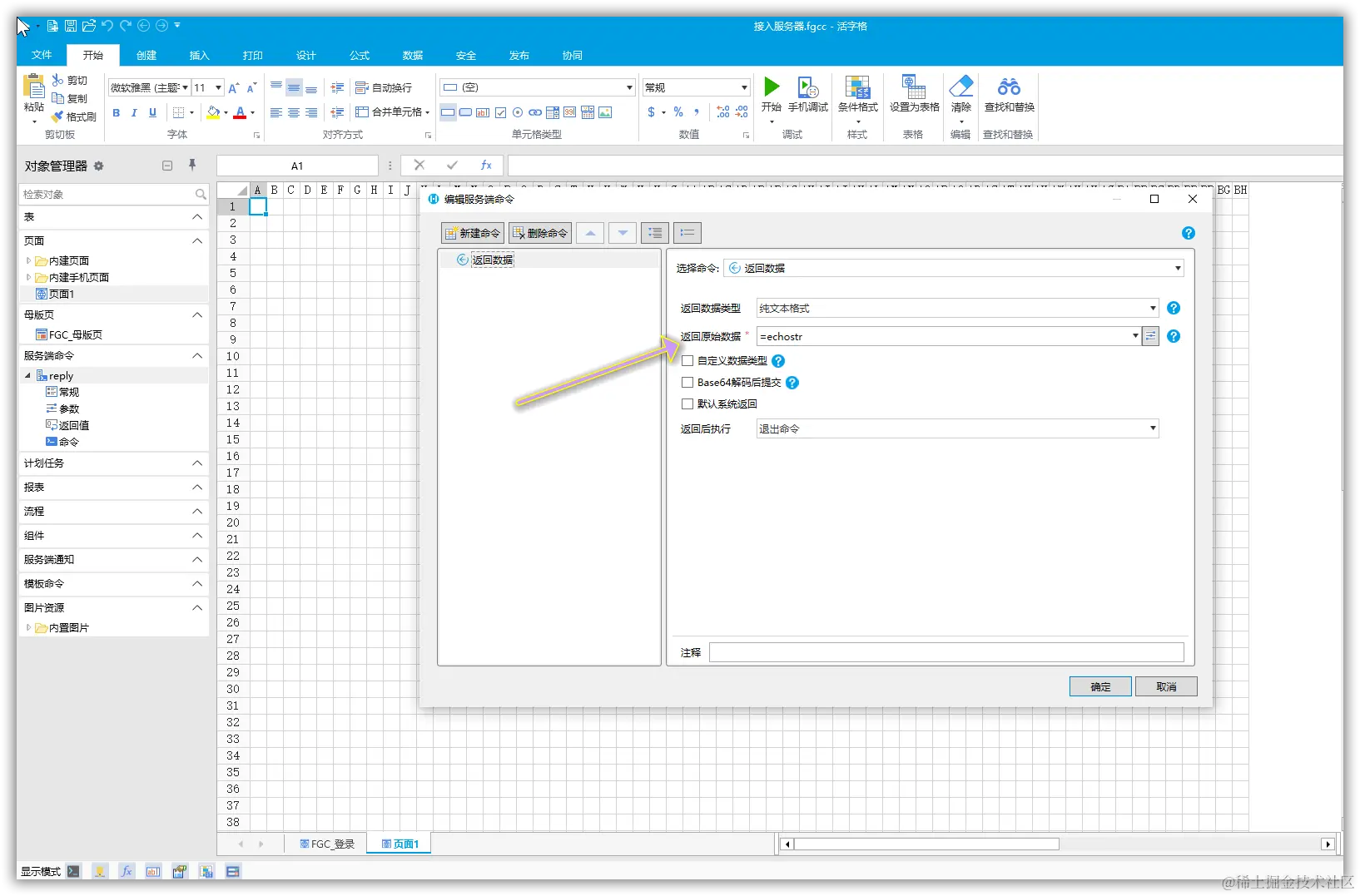Image resolution: width=1360 pixels, height=896 pixels.
Task: Move command down with the down arrow button
Action: [x=623, y=233]
